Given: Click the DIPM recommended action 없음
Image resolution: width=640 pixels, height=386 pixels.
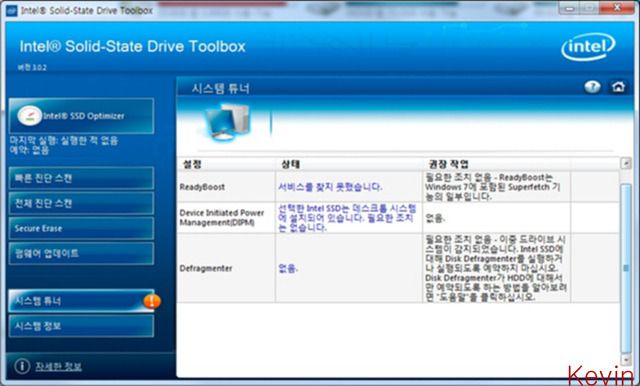Looking at the screenshot, I should (435, 218).
